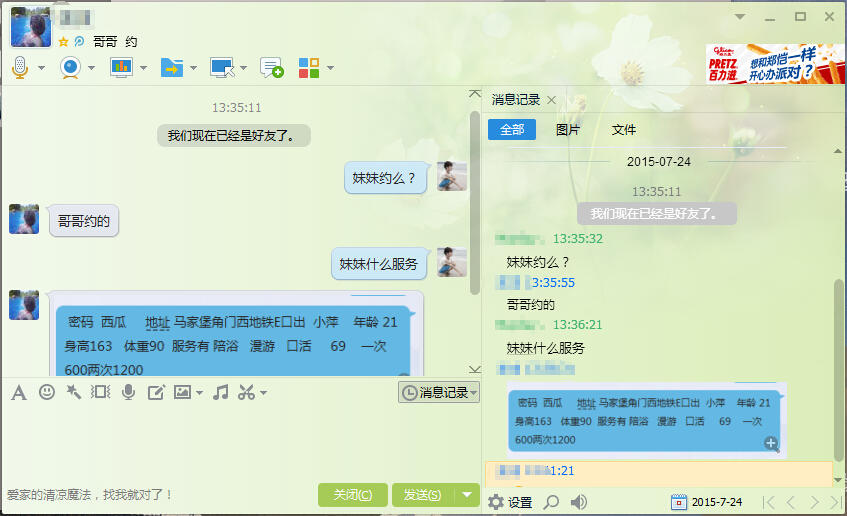Share music with the note icon

pos(220,392)
